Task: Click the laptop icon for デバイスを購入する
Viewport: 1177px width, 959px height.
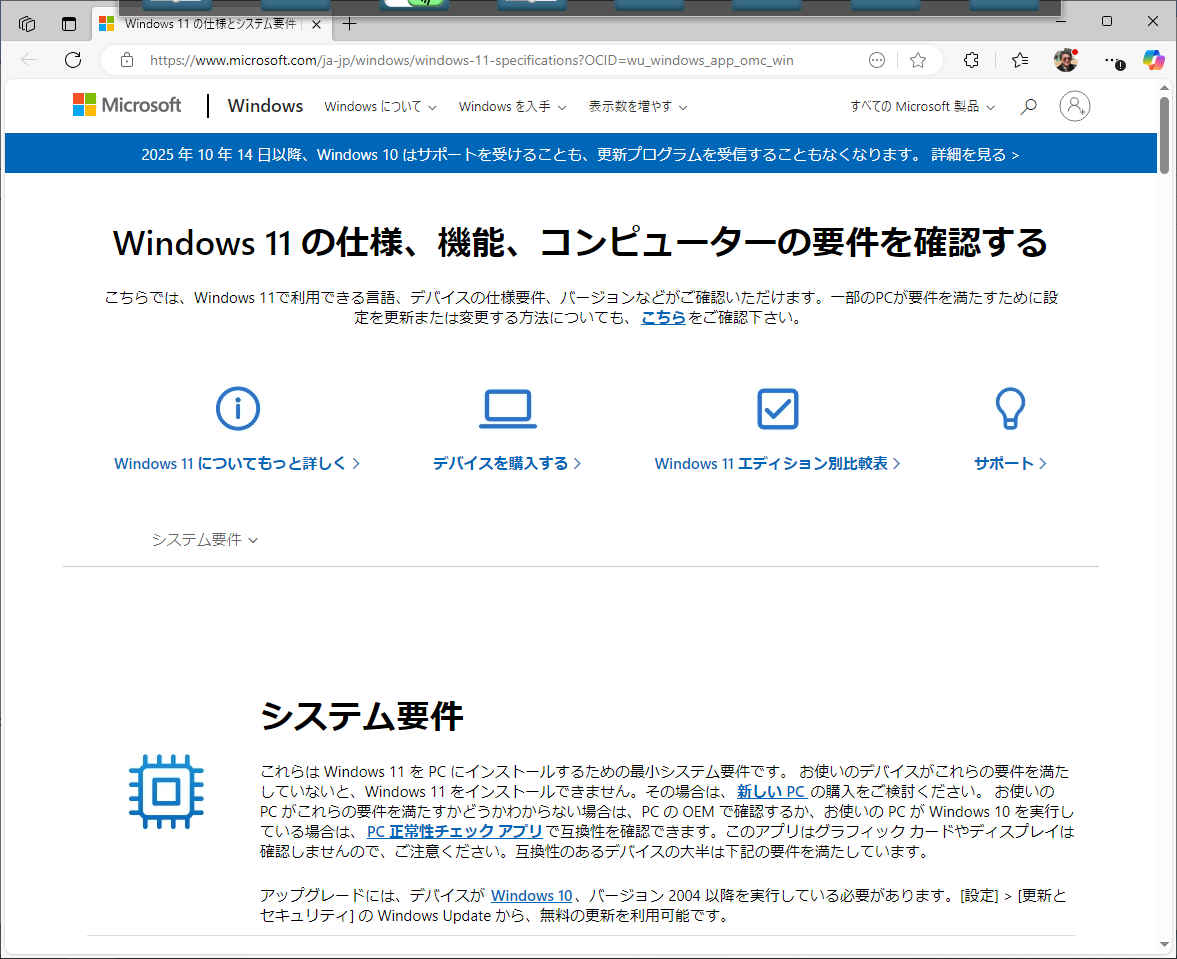Action: click(507, 408)
